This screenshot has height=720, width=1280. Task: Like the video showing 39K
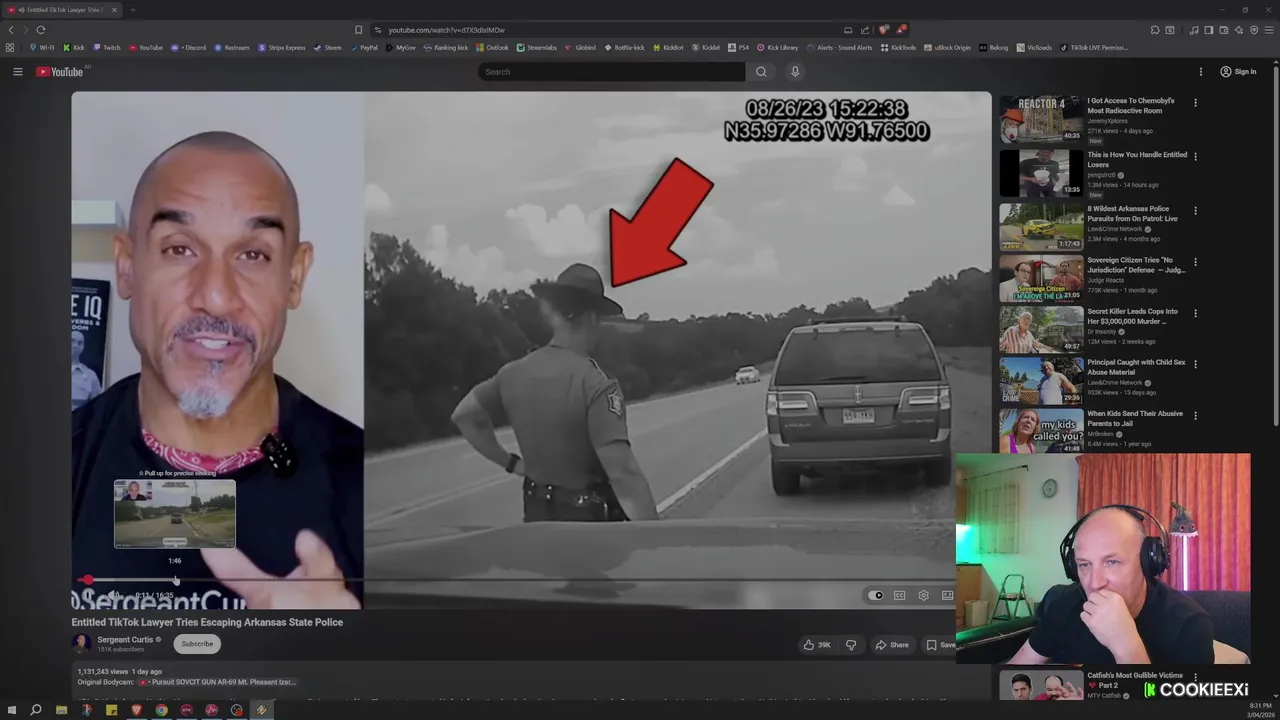point(817,645)
